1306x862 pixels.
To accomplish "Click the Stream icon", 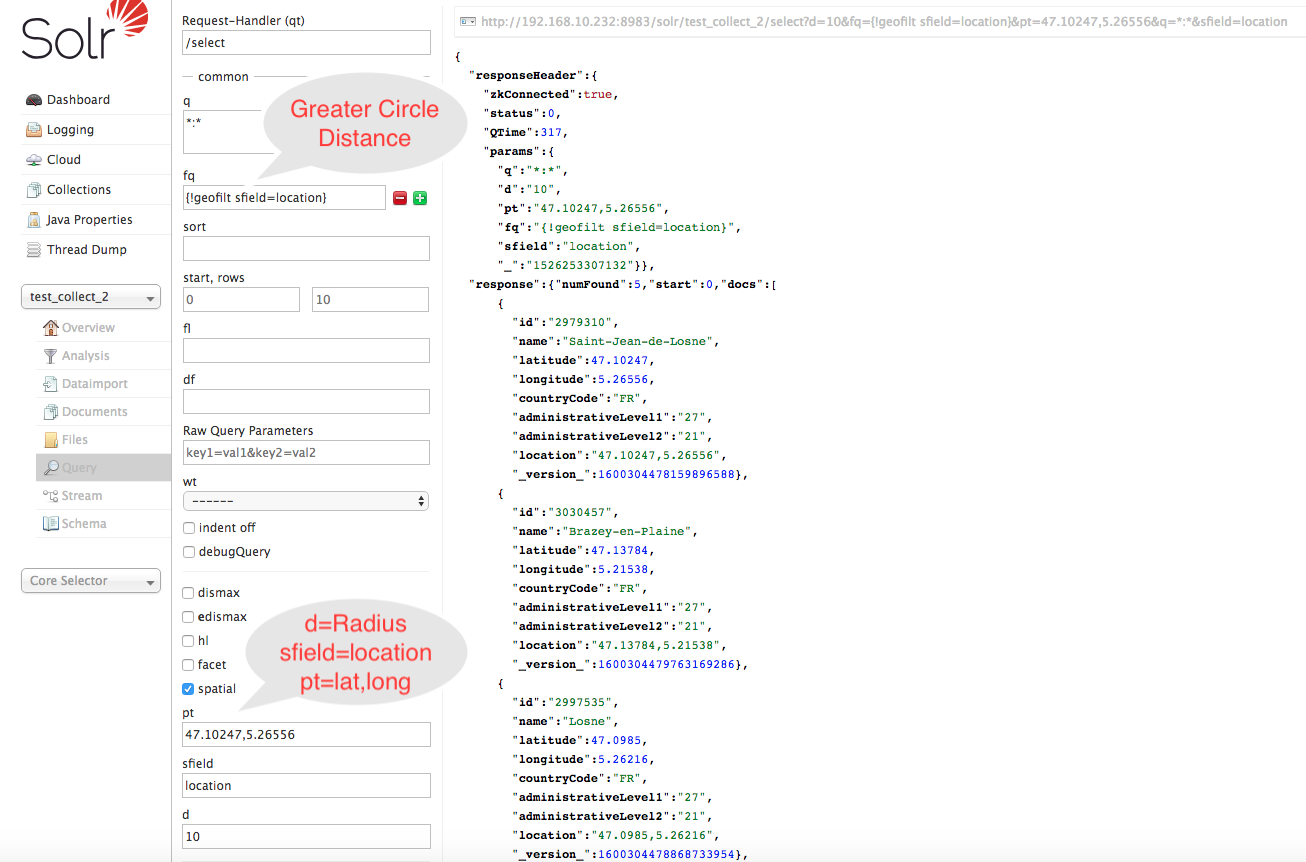I will [x=51, y=496].
